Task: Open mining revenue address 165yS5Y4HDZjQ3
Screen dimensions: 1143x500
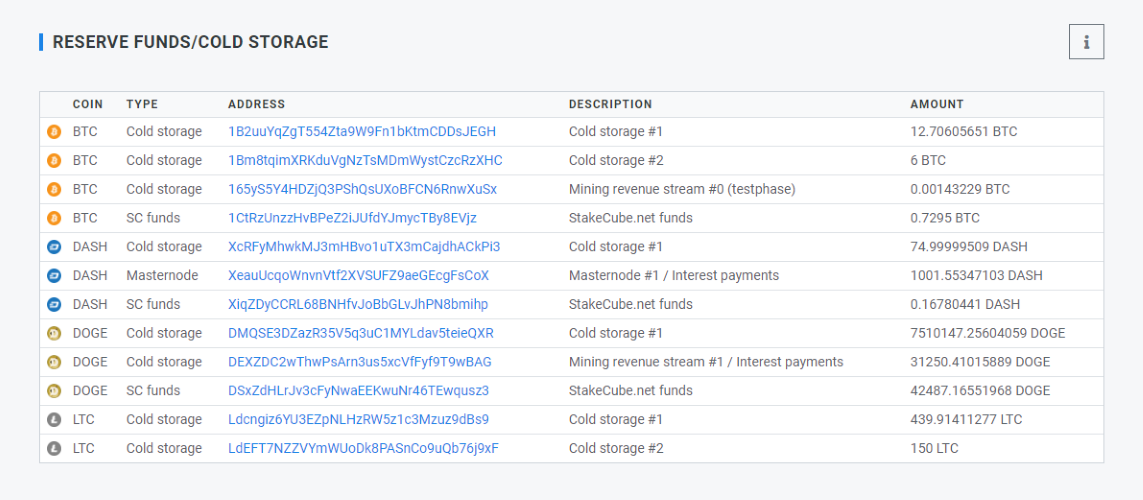Action: pyautogui.click(x=362, y=190)
